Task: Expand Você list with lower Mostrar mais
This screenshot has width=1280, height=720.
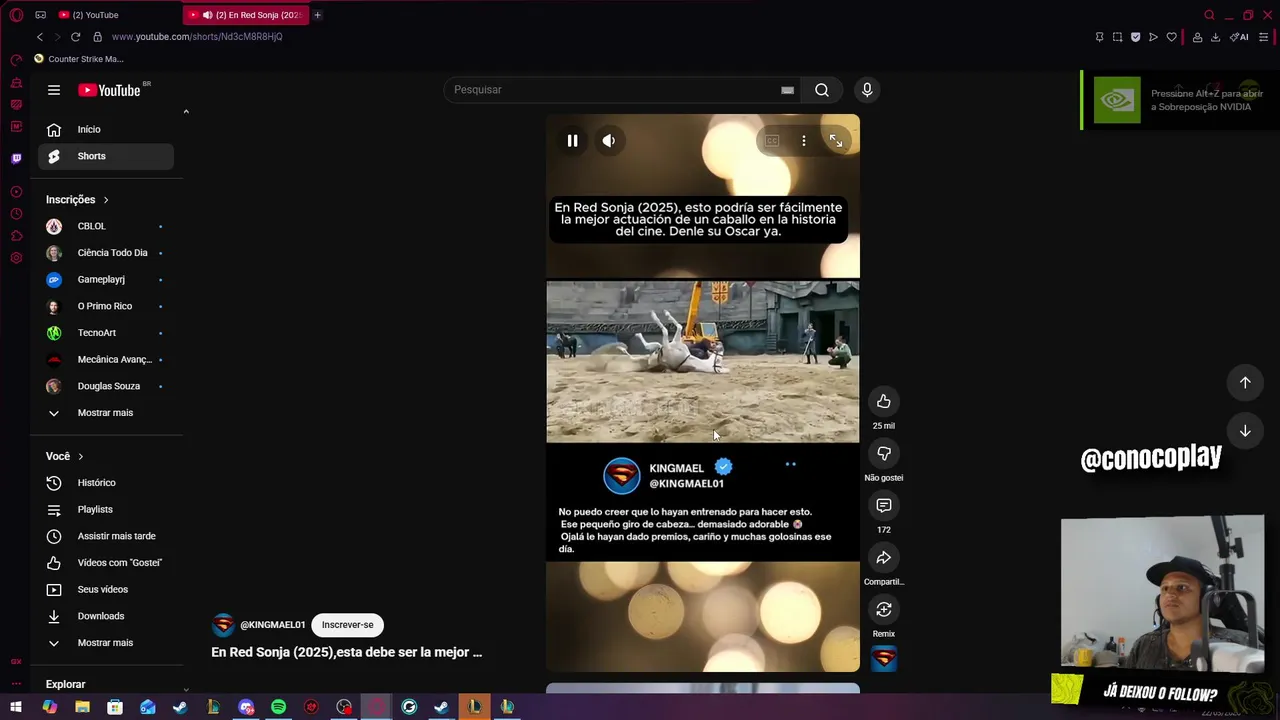Action: [106, 643]
